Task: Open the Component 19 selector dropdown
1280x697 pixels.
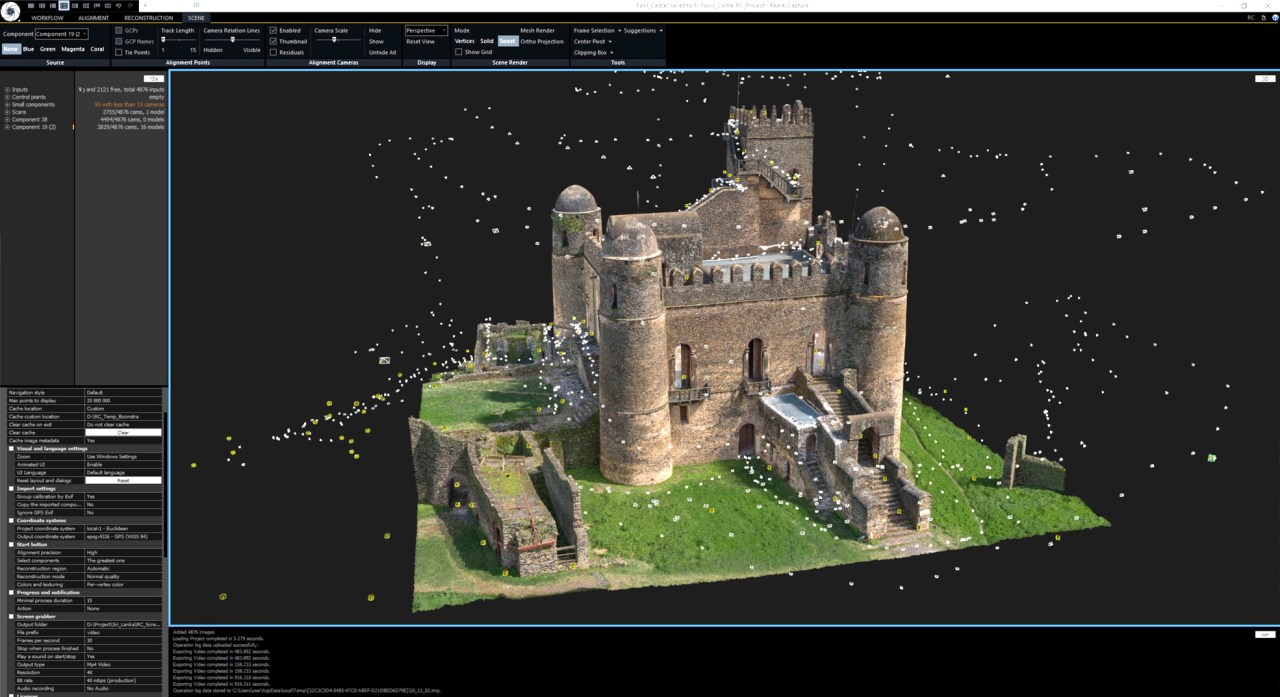Action: click(85, 32)
